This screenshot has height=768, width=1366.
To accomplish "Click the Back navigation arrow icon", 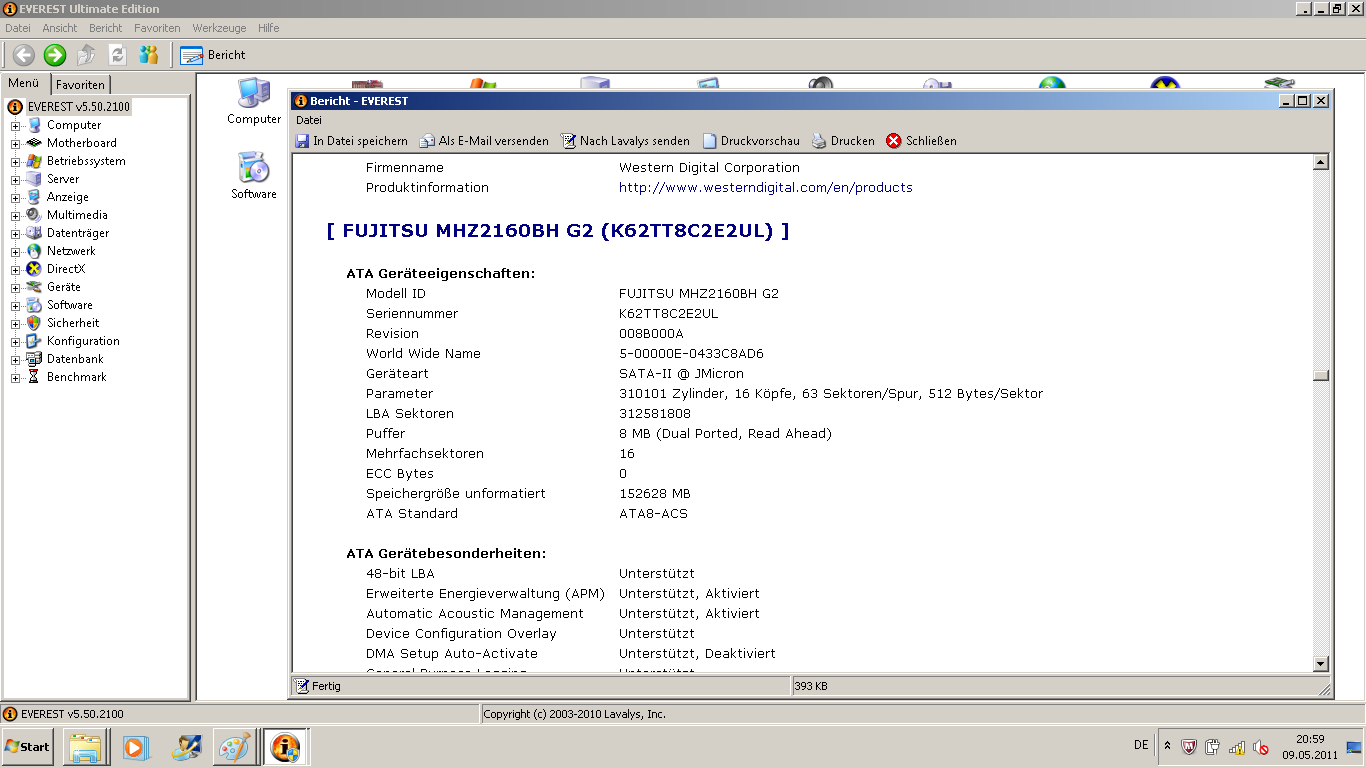I will pos(23,55).
